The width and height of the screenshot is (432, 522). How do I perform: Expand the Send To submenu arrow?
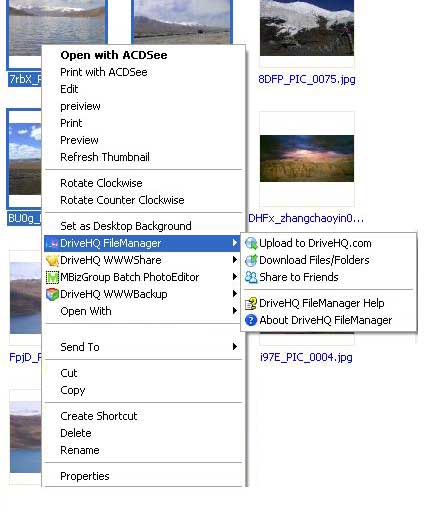pyautogui.click(x=235, y=347)
